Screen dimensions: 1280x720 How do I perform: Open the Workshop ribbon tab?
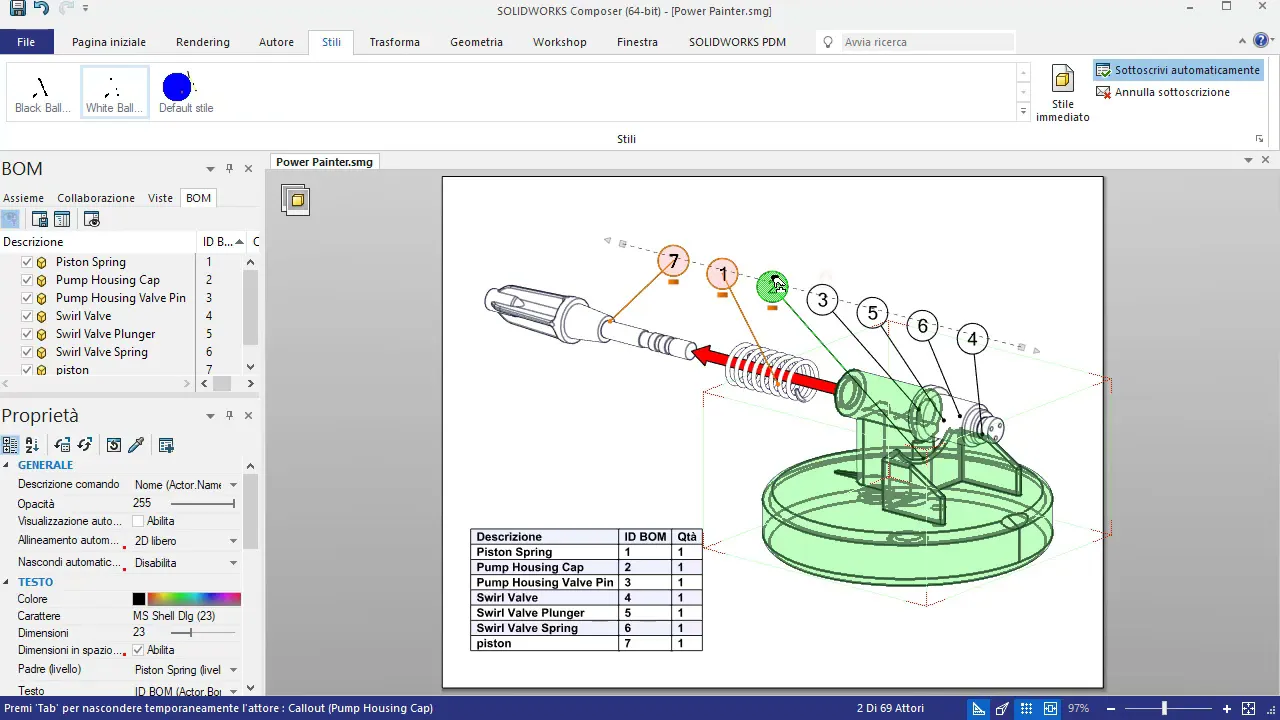559,42
